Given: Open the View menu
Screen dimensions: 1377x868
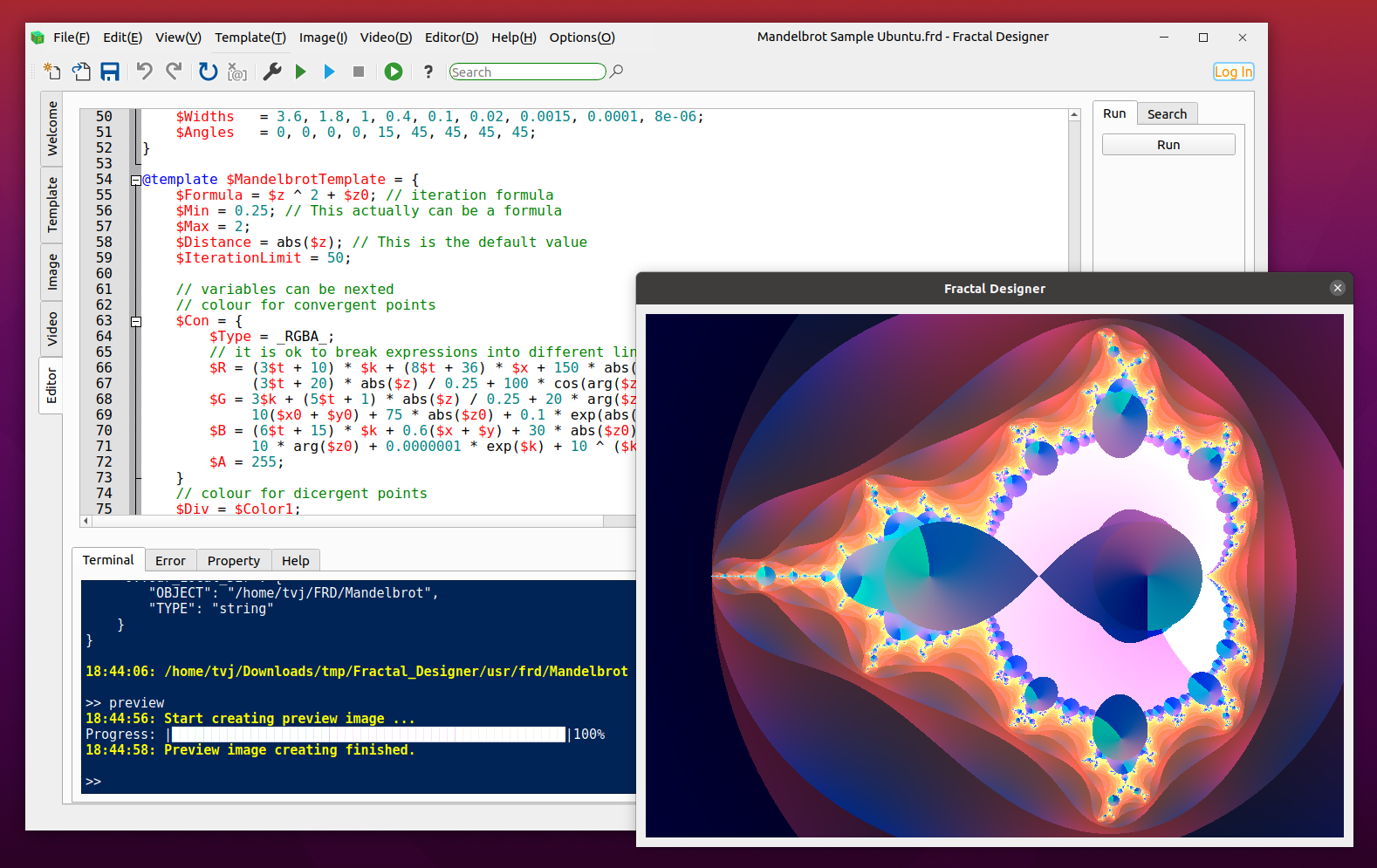Looking at the screenshot, I should pyautogui.click(x=178, y=38).
